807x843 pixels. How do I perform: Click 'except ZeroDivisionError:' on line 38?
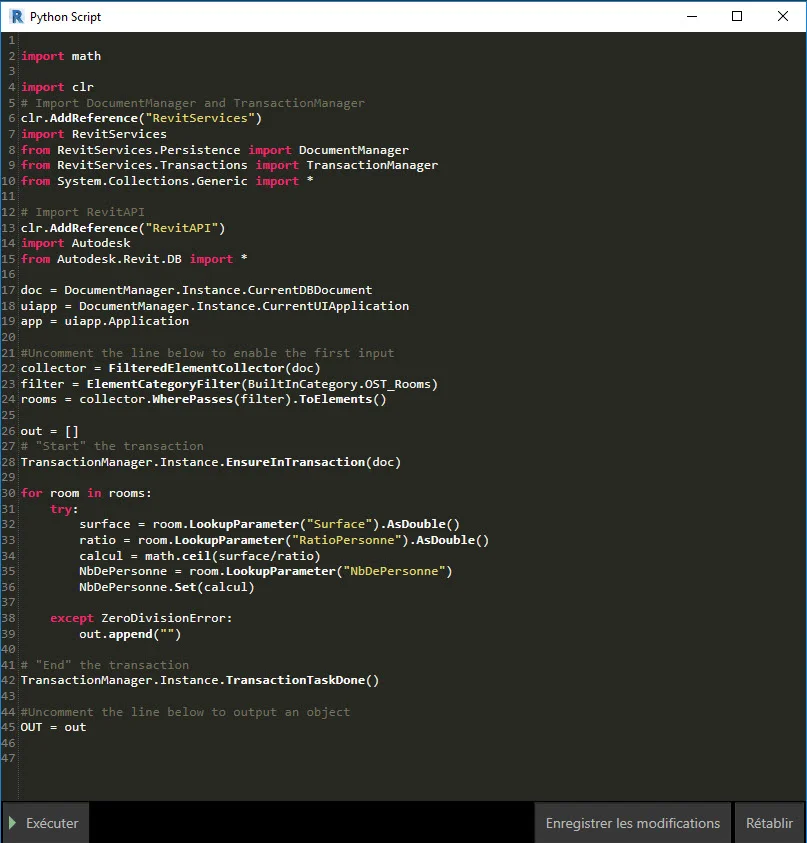point(141,618)
